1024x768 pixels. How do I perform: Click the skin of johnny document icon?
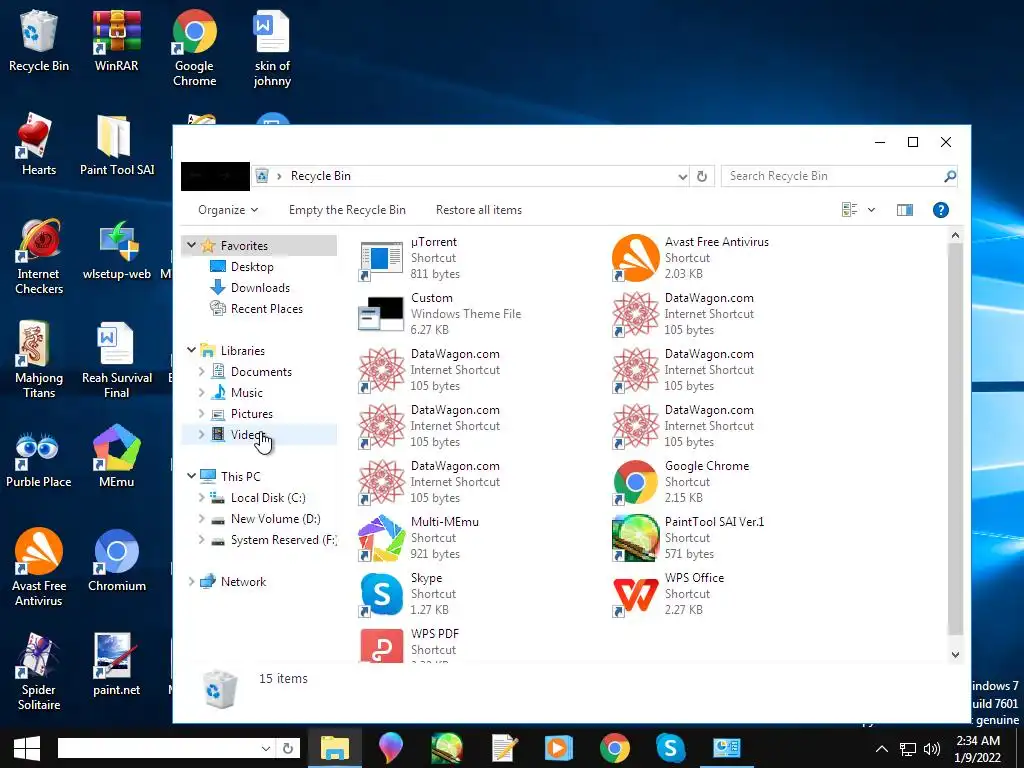(x=272, y=48)
